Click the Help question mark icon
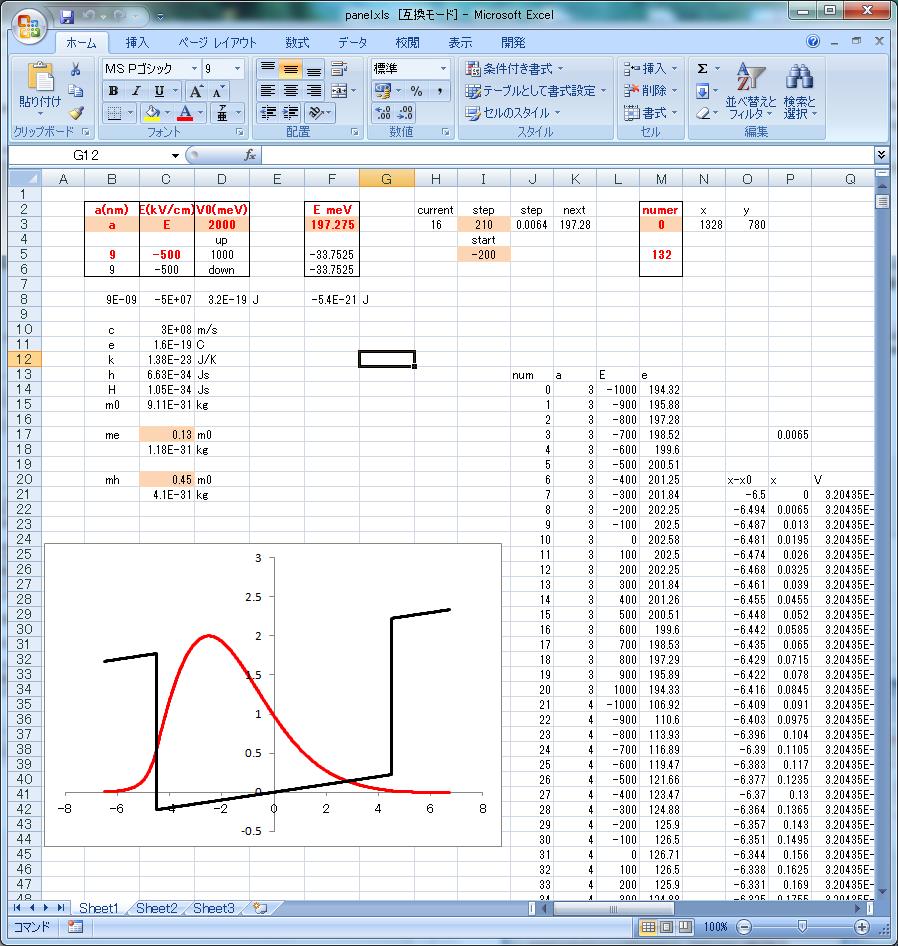Screen dimensions: 898x946 (813, 42)
